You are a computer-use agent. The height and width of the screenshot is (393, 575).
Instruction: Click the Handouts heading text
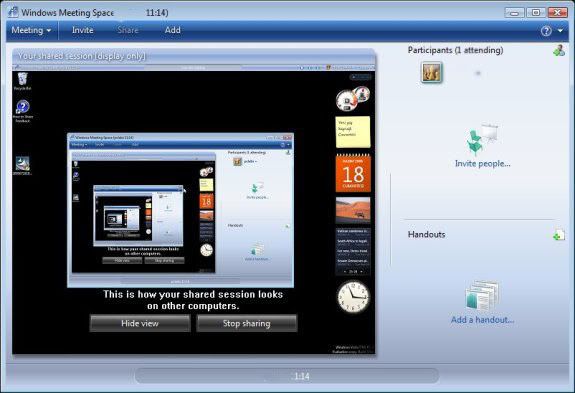click(x=426, y=235)
